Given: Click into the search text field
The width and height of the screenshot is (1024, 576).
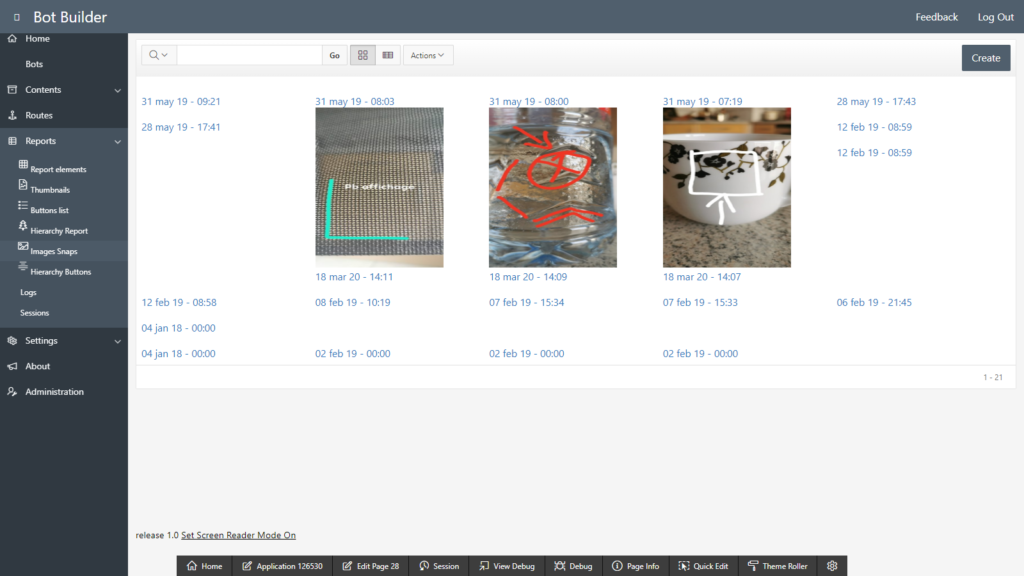Looking at the screenshot, I should click(249, 56).
